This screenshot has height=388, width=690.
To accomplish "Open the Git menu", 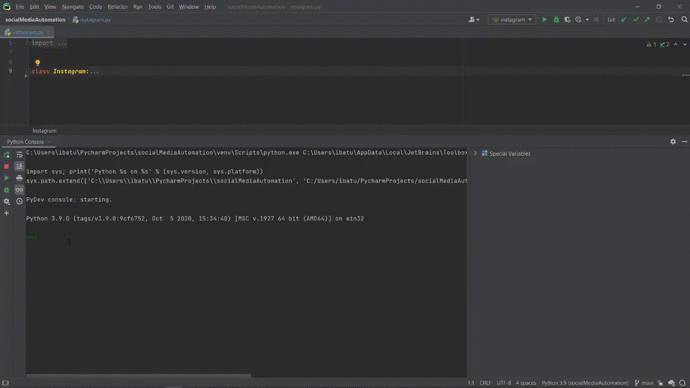I will (170, 7).
